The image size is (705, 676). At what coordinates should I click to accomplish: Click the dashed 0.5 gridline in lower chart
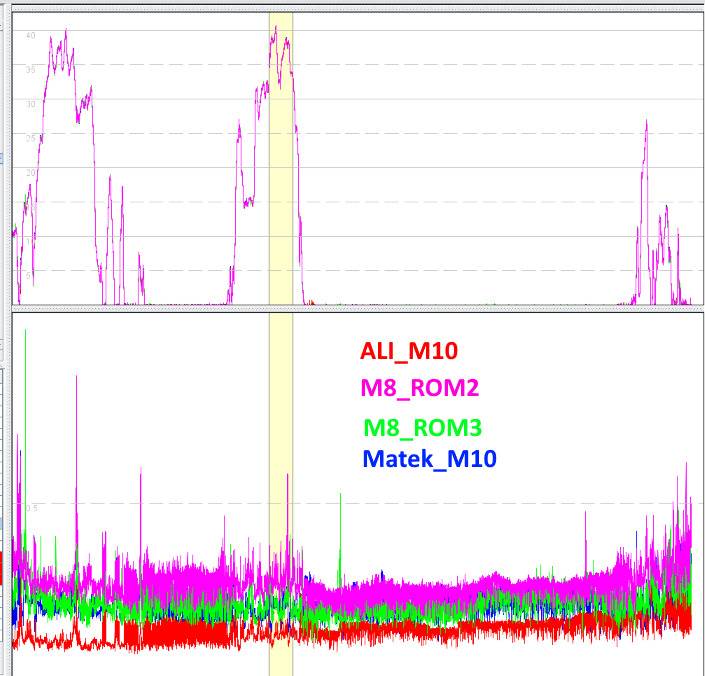450,503
